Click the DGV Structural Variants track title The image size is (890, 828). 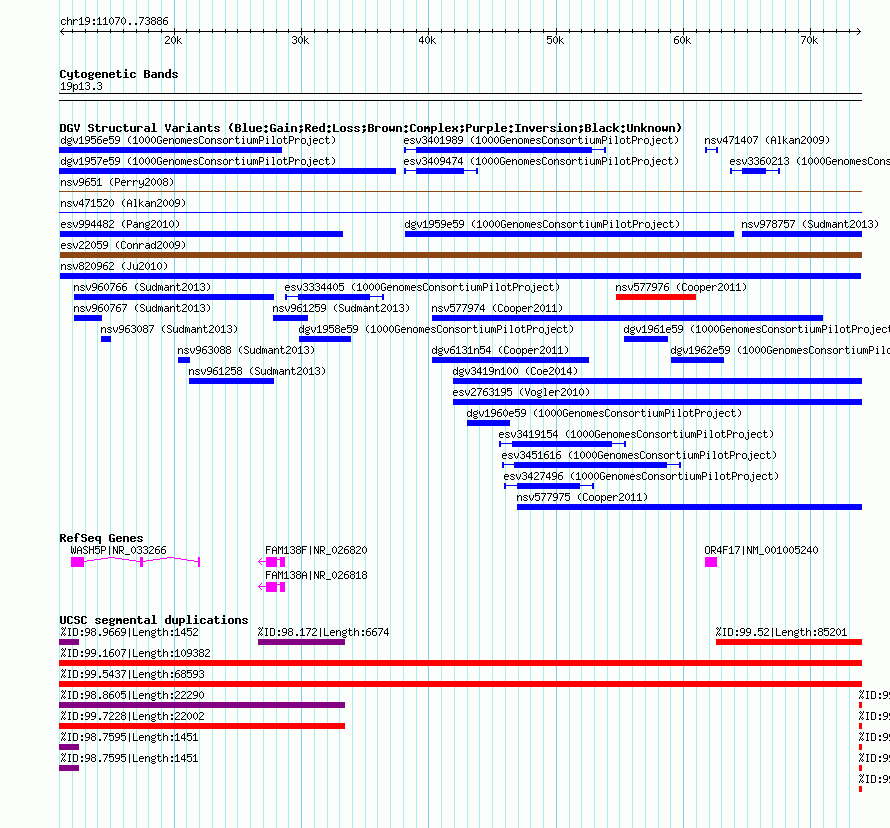tap(371, 128)
